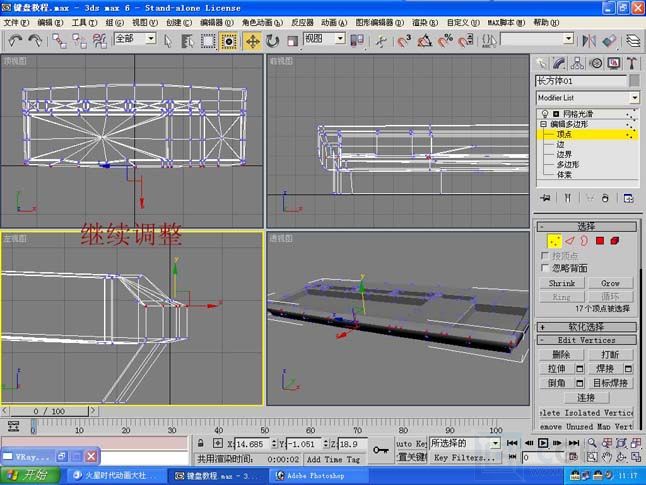Viewport: 646px width, 485px height.
Task: Click the Use Pivot Point Center icon
Action: 357,41
